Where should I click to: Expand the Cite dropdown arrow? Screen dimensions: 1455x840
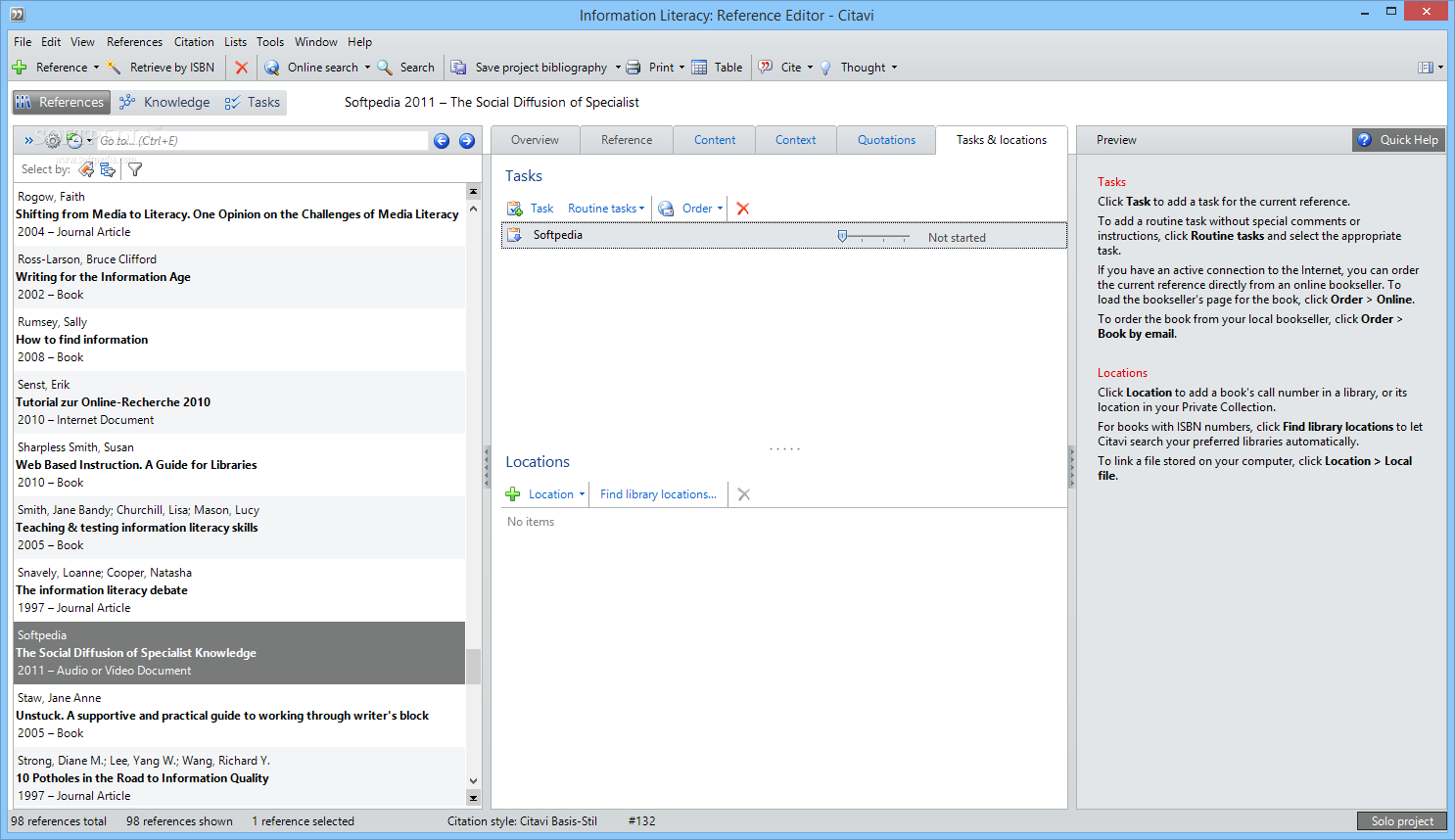pos(810,68)
